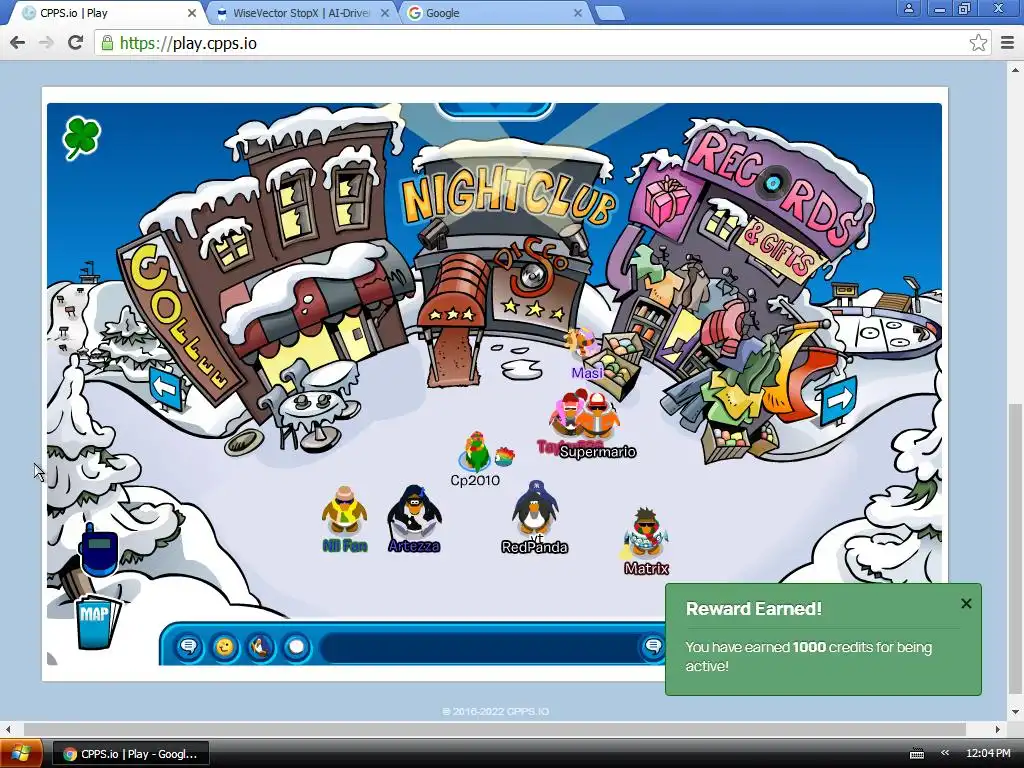
Task: Open the blue spy phone icon
Action: (99, 550)
